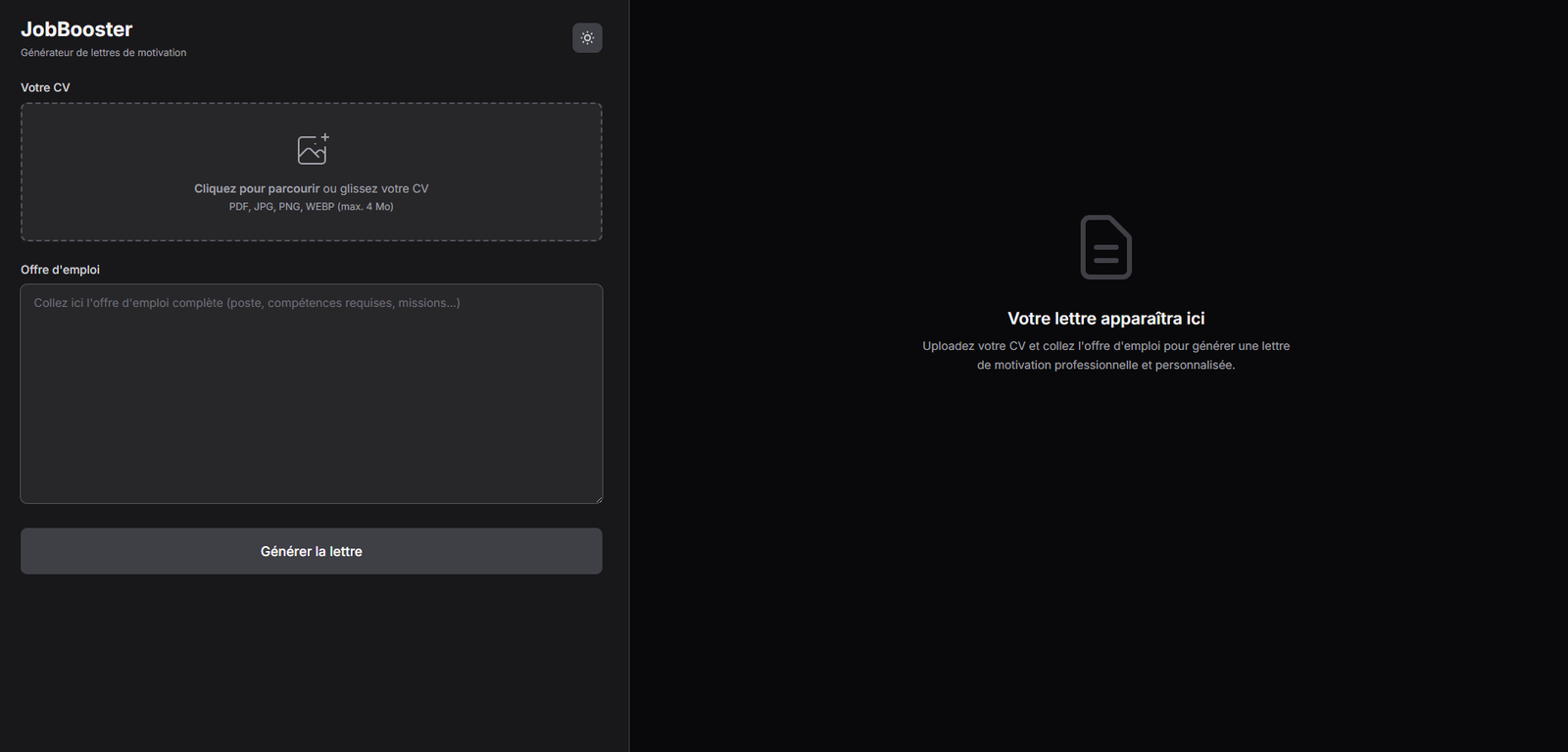Viewport: 1568px width, 752px height.
Task: Click the "Votre CV" field label
Action: pos(45,87)
